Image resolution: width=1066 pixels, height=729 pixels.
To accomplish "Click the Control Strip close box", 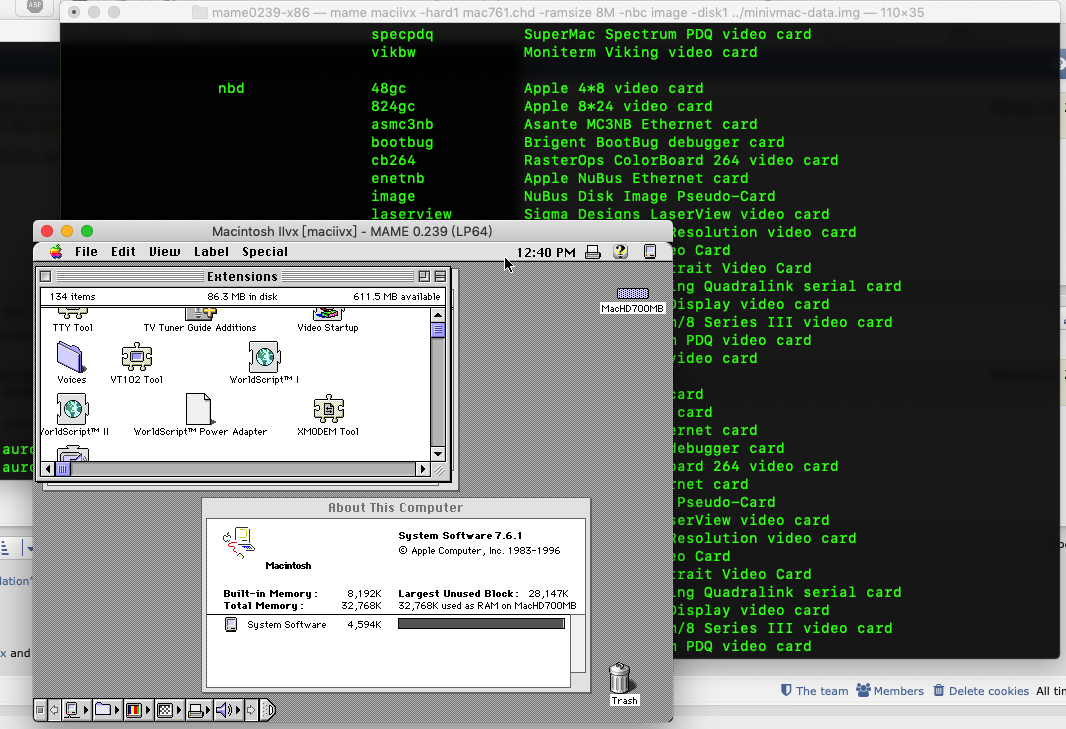I will pos(40,710).
